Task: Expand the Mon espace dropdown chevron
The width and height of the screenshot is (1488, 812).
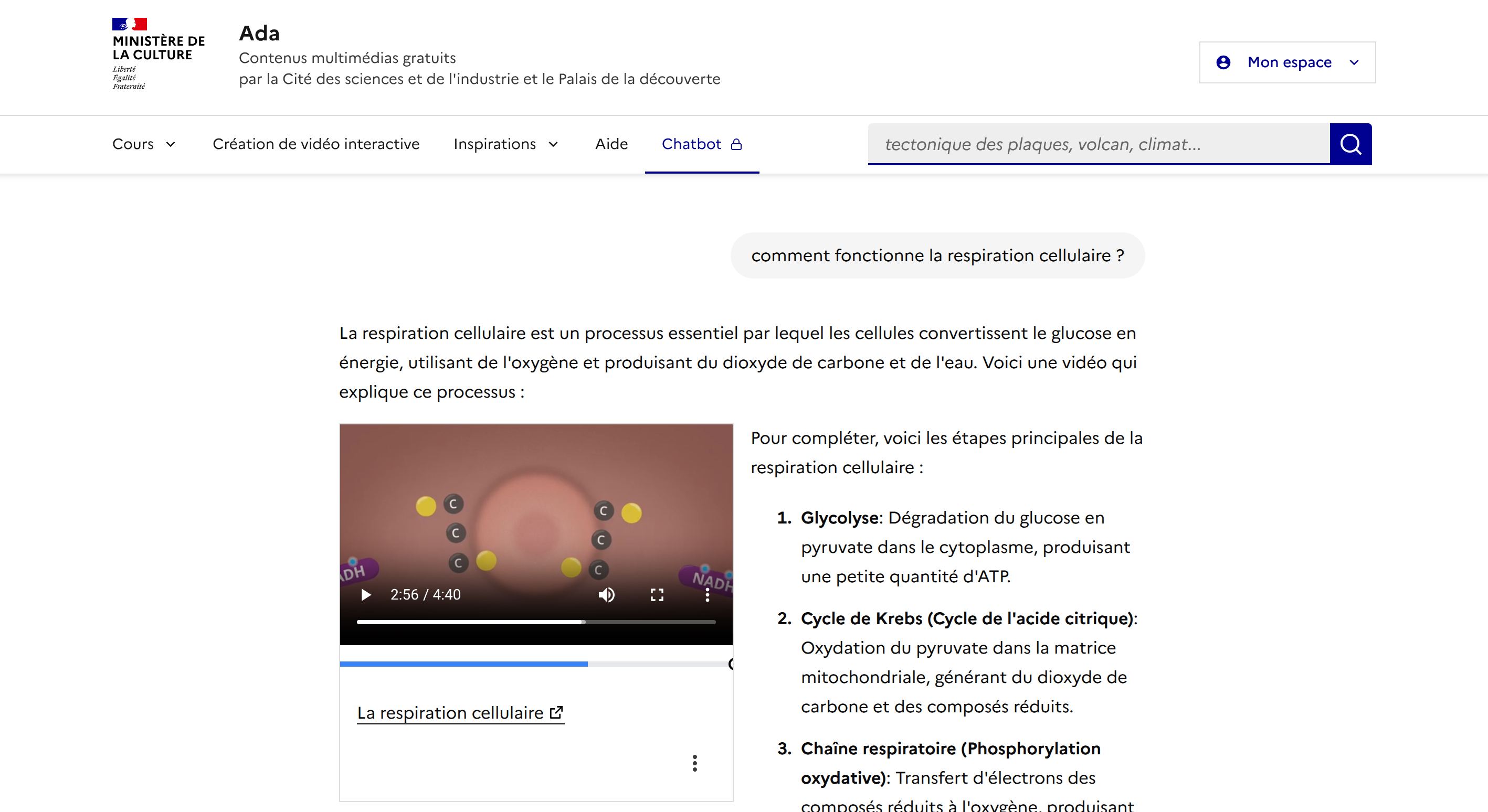Action: (x=1354, y=62)
